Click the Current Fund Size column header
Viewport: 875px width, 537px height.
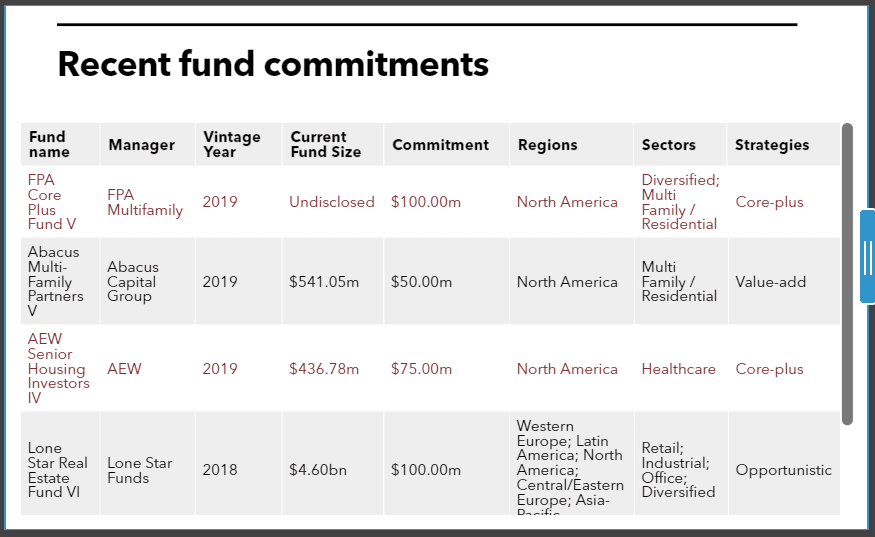click(x=333, y=145)
